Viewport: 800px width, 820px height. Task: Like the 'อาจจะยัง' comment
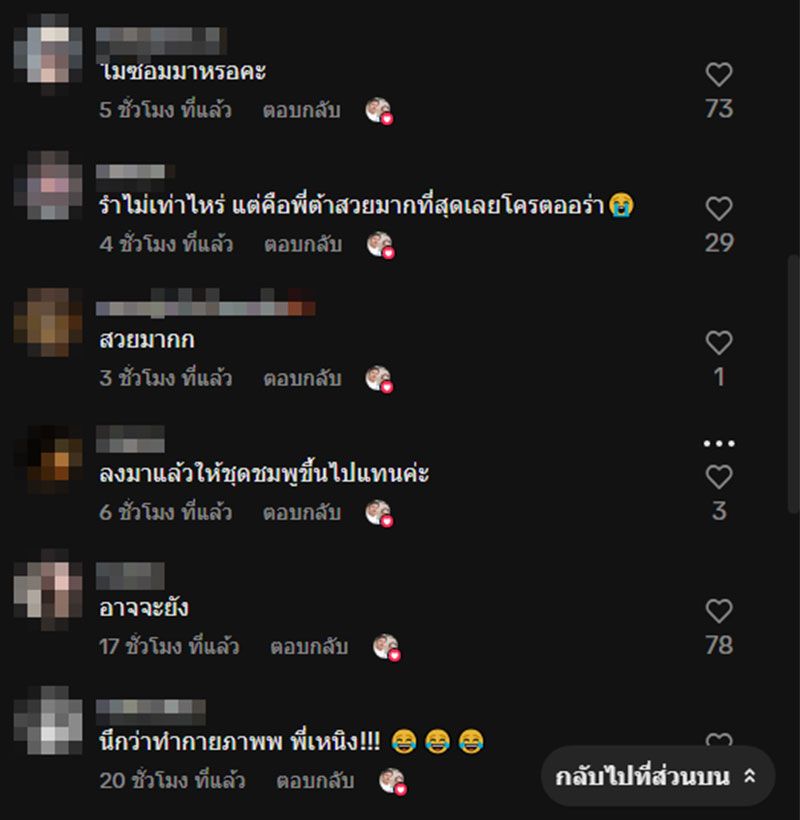click(719, 611)
